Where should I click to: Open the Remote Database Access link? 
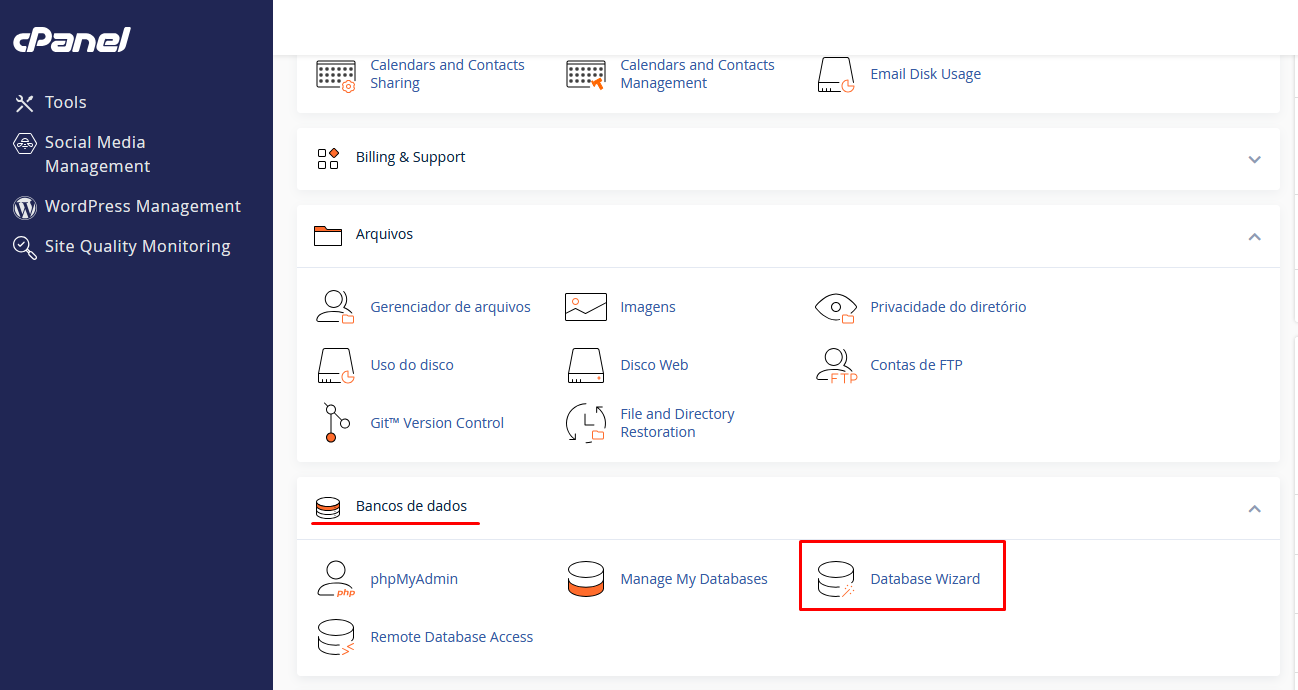pos(452,637)
